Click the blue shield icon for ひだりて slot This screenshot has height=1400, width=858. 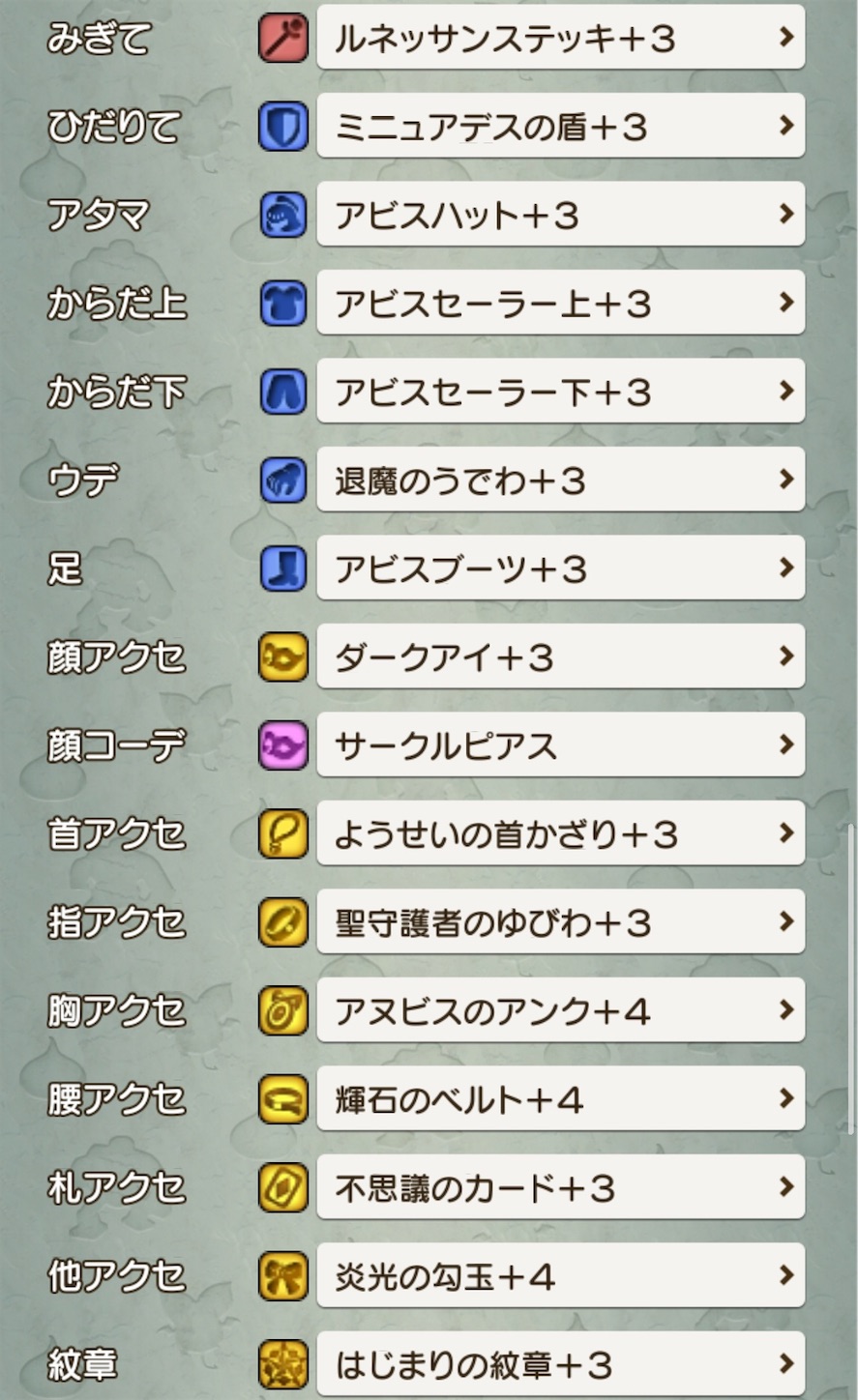click(282, 127)
